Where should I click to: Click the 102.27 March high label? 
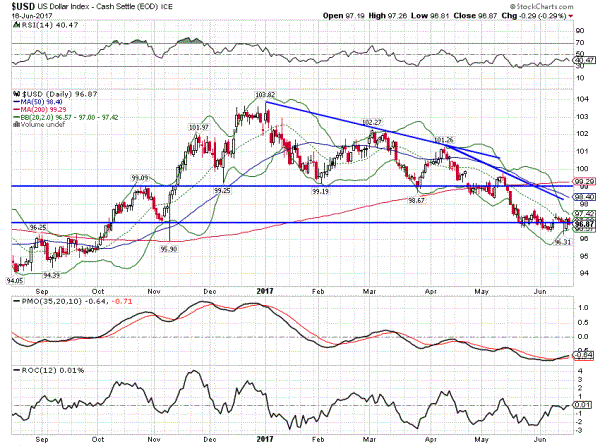click(372, 121)
